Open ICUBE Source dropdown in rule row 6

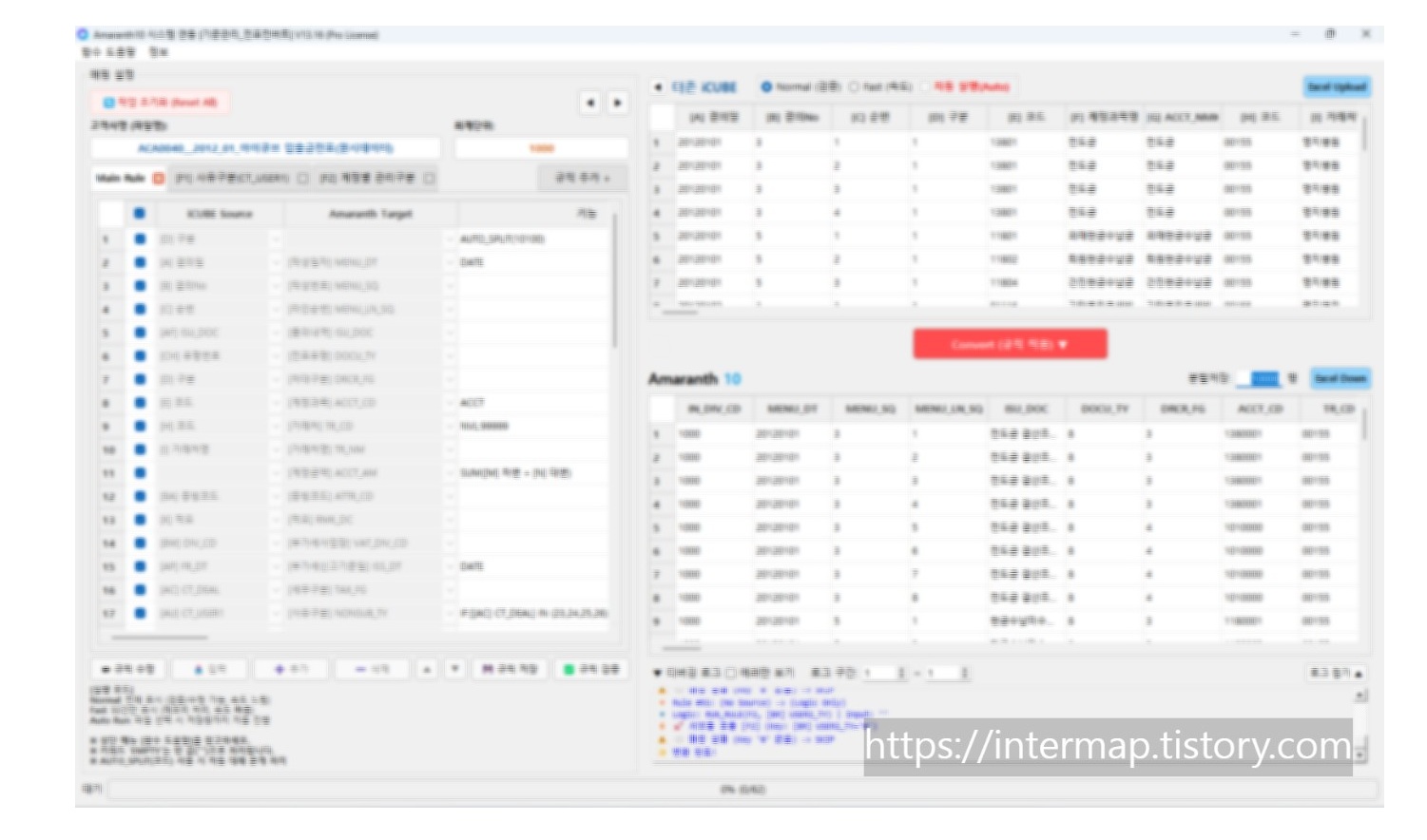[276, 355]
